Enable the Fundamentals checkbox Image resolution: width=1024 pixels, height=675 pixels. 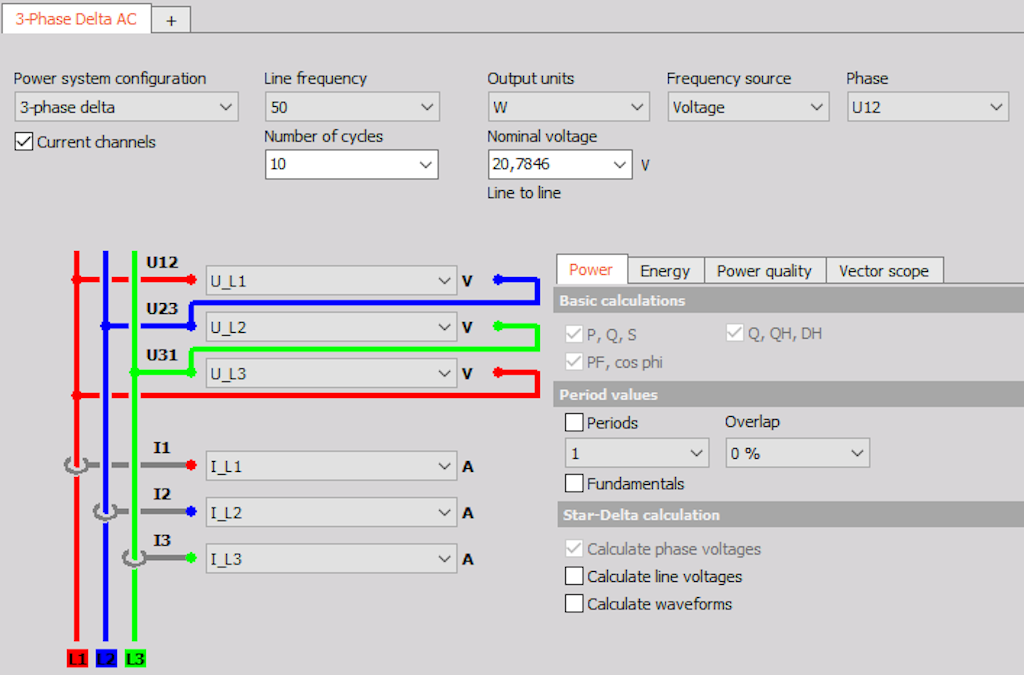pos(574,483)
